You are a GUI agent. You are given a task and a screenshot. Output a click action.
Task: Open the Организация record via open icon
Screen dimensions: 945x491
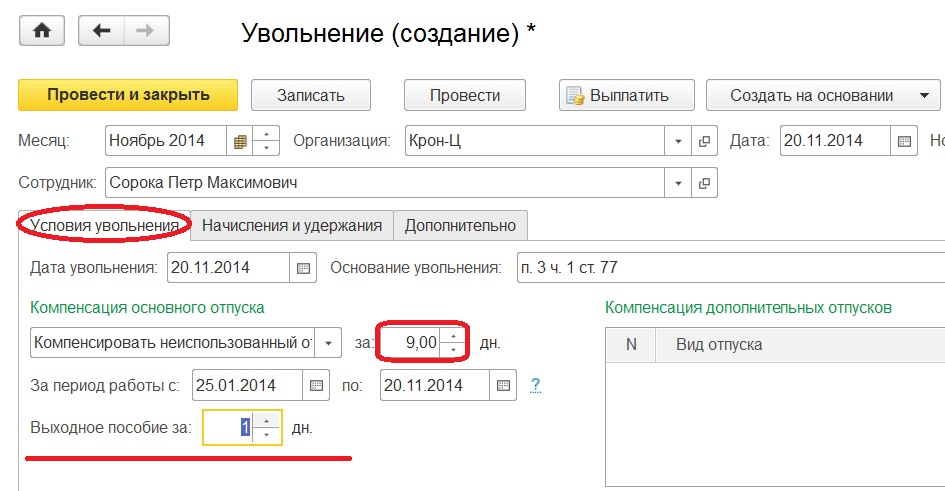[x=704, y=142]
